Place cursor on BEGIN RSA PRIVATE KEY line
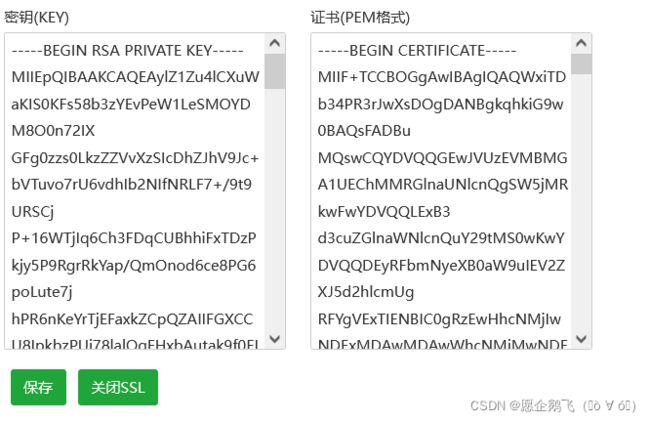 (127, 51)
